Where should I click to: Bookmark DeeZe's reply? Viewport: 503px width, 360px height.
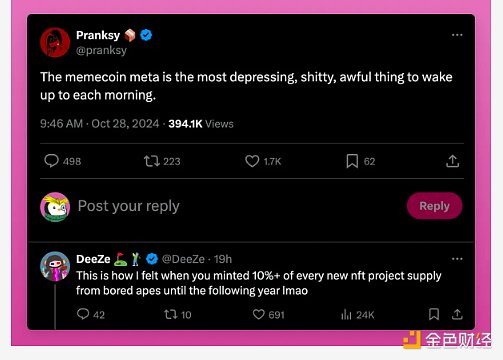click(434, 314)
